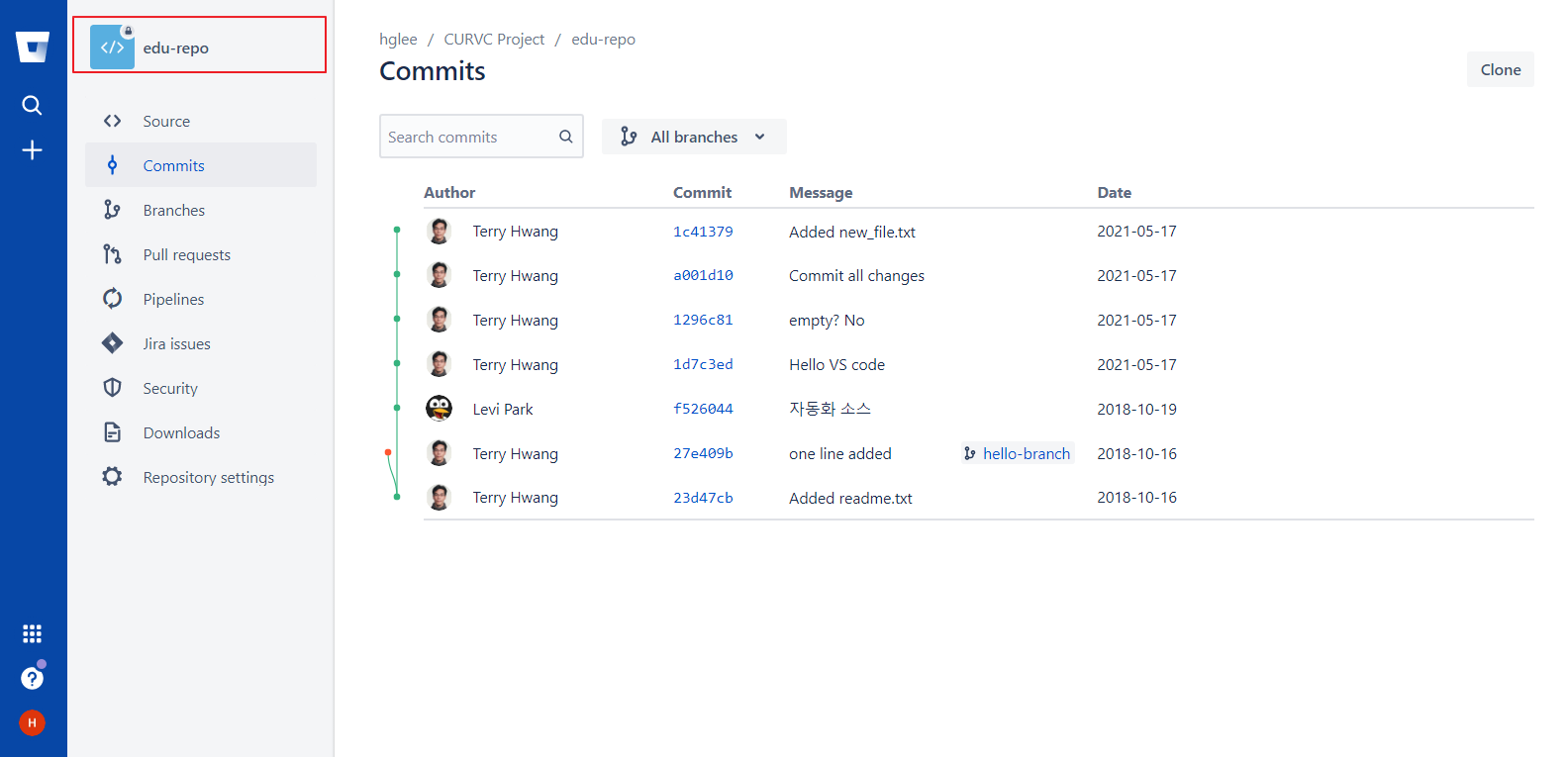Click the Pipelines circular arrow icon
1568x757 pixels.
tap(112, 299)
